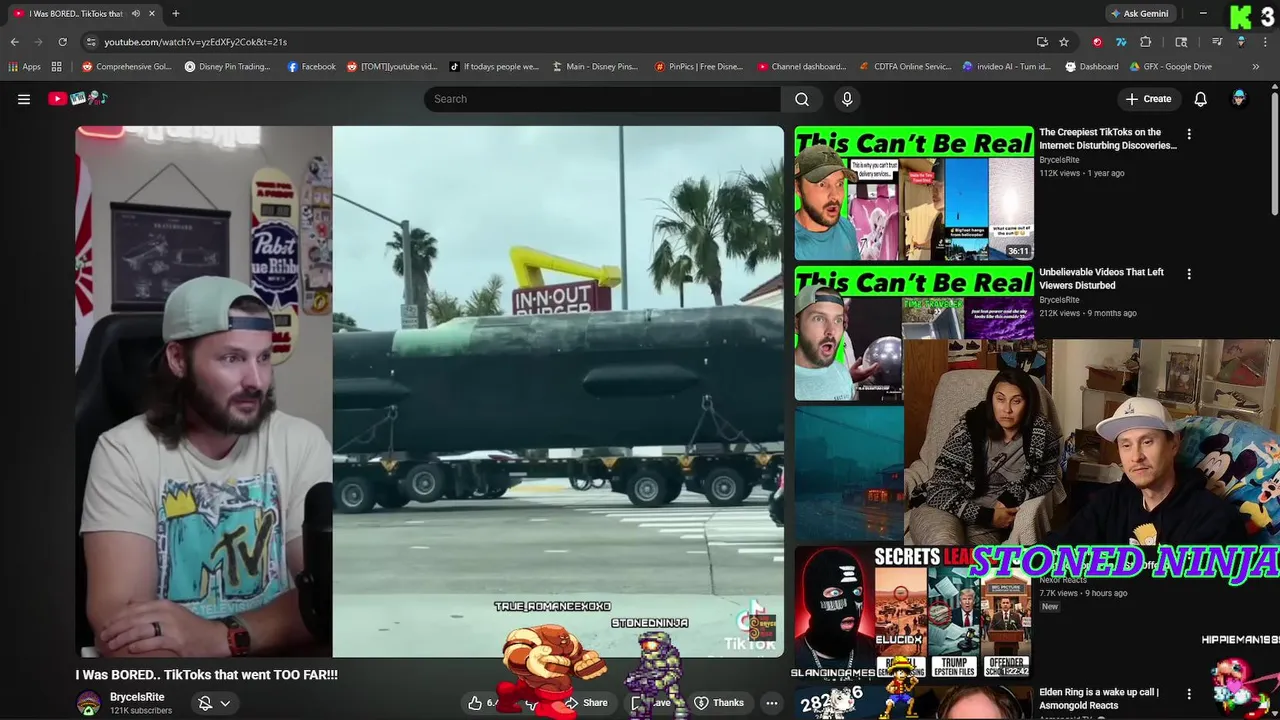Share the video
The height and width of the screenshot is (720, 1280).
pyautogui.click(x=586, y=703)
